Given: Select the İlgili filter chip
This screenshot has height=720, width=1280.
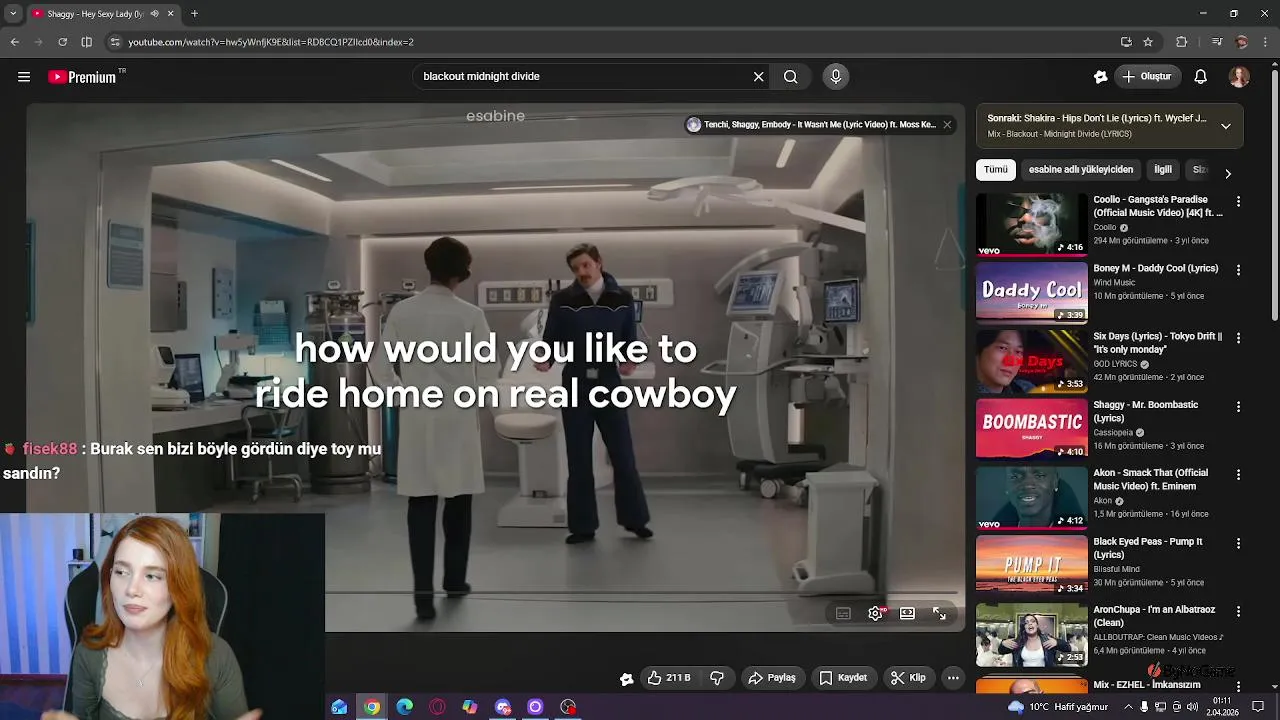Looking at the screenshot, I should pyautogui.click(x=1163, y=170).
